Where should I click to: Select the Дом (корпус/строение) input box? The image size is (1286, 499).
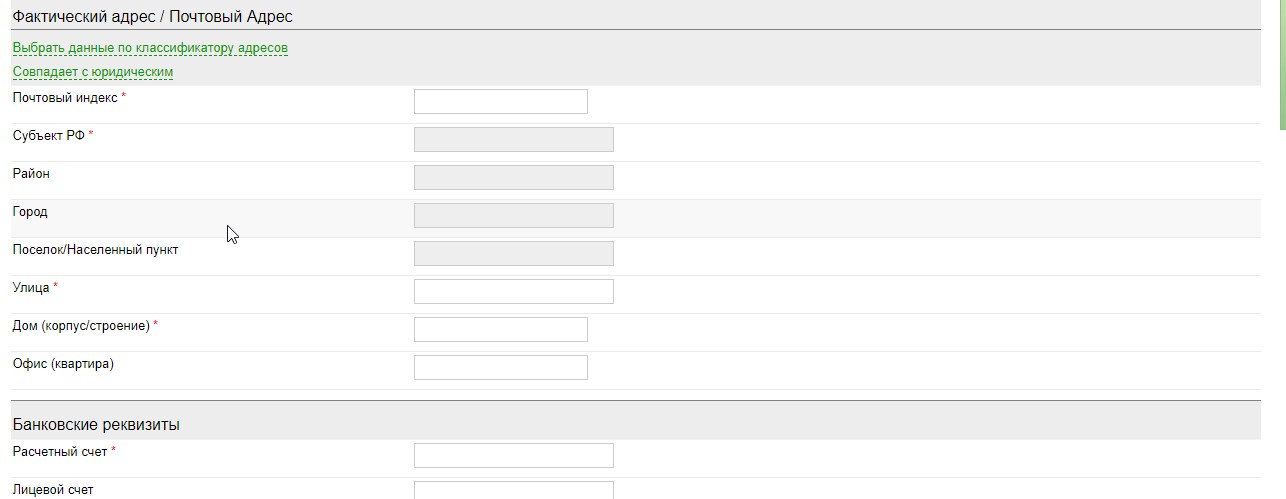[500, 329]
